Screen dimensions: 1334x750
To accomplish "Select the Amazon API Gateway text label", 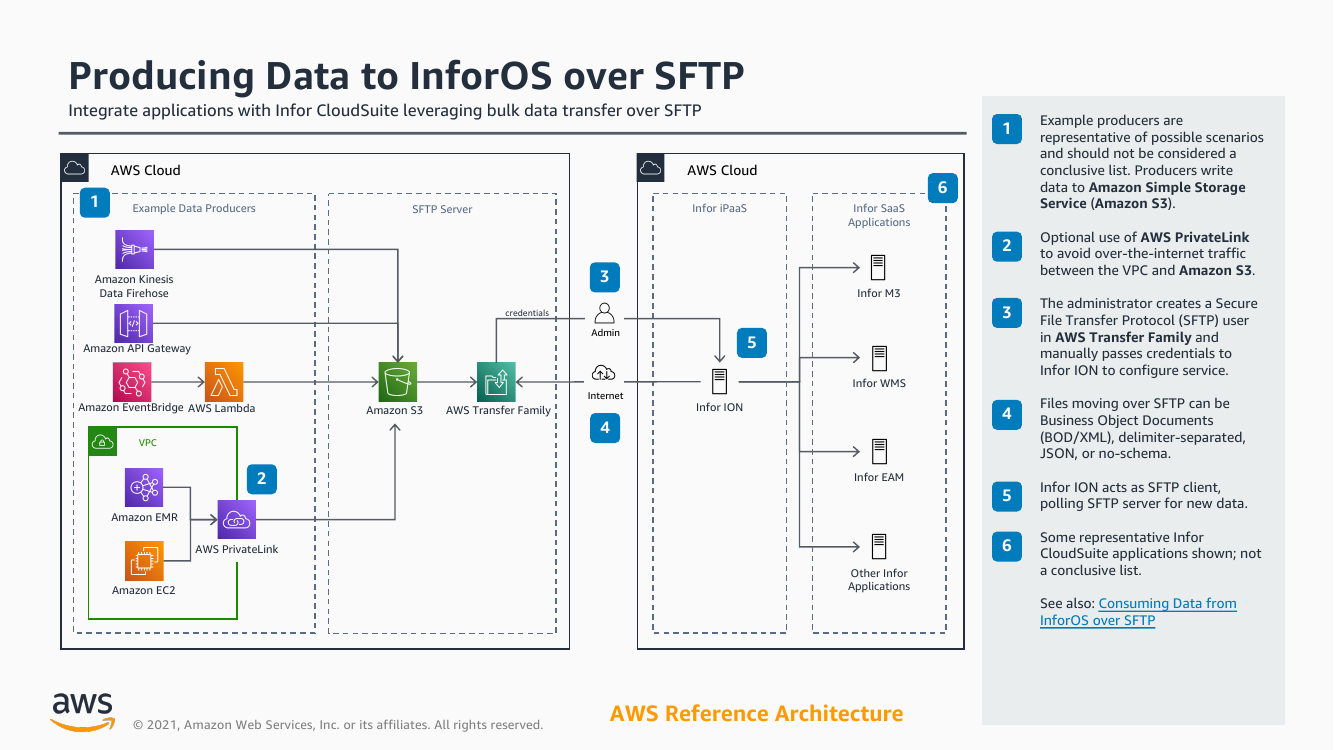I will click(x=137, y=348).
